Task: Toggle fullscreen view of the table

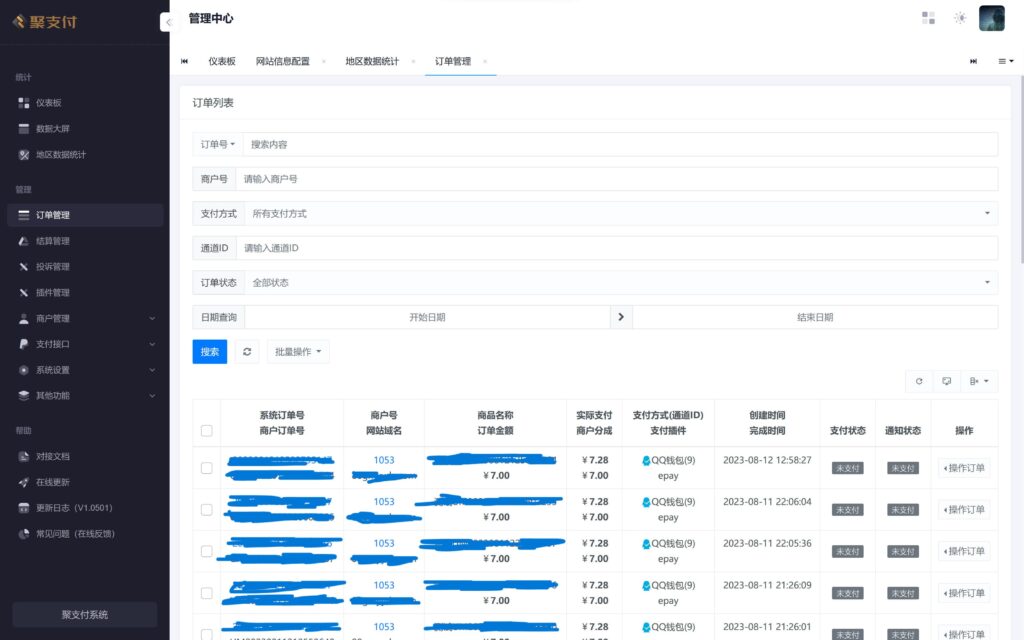Action: click(946, 381)
